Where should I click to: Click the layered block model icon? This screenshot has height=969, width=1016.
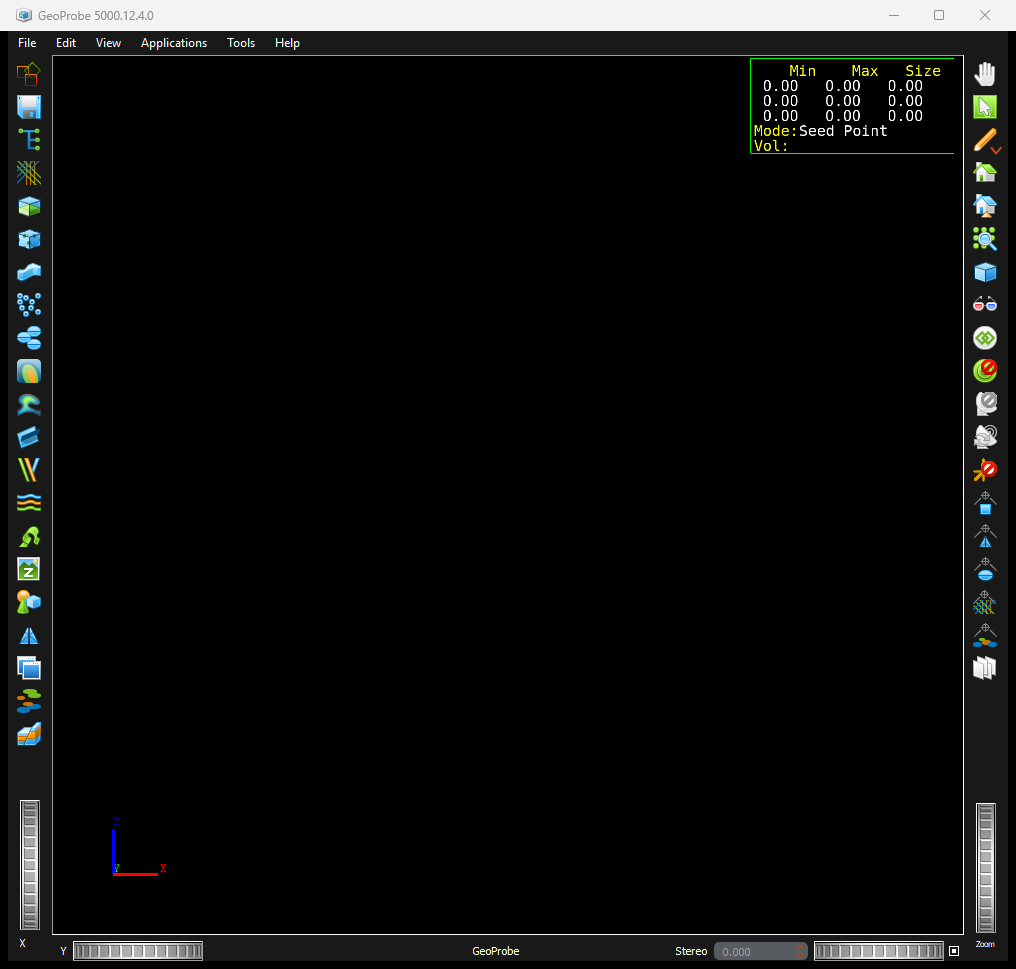pos(29,734)
